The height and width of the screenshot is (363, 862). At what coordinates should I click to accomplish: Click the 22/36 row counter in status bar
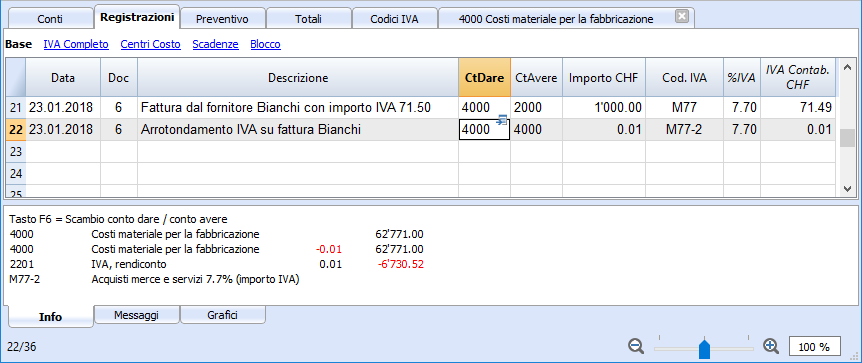click(22, 347)
